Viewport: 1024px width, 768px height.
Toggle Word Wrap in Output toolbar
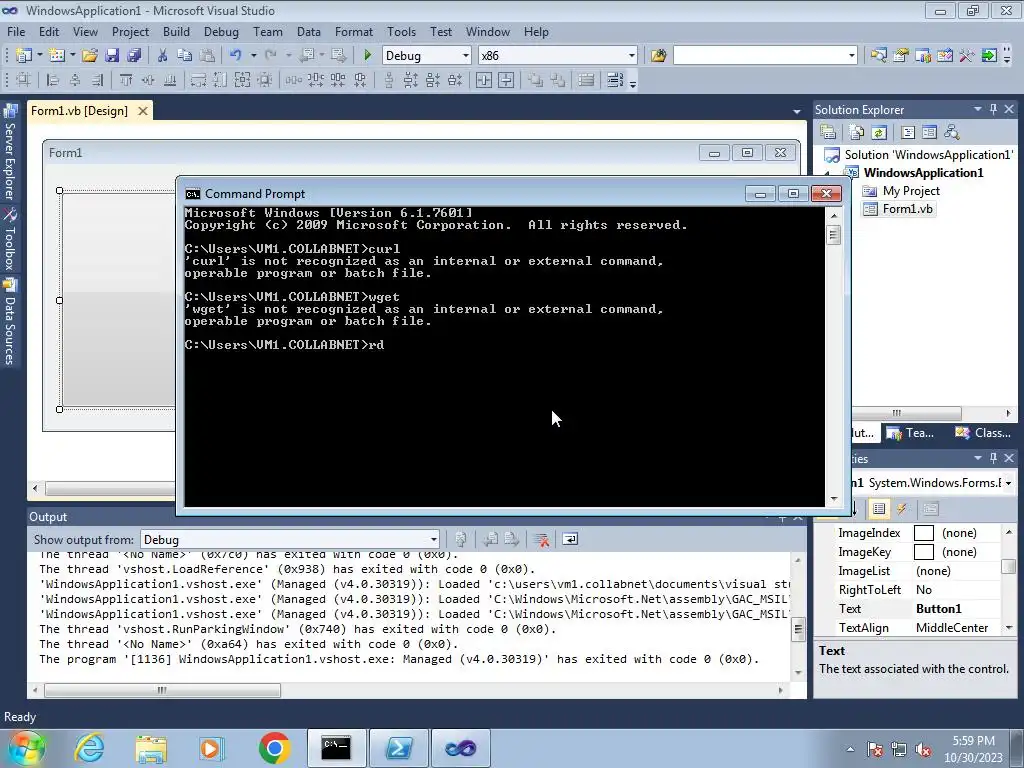click(569, 539)
